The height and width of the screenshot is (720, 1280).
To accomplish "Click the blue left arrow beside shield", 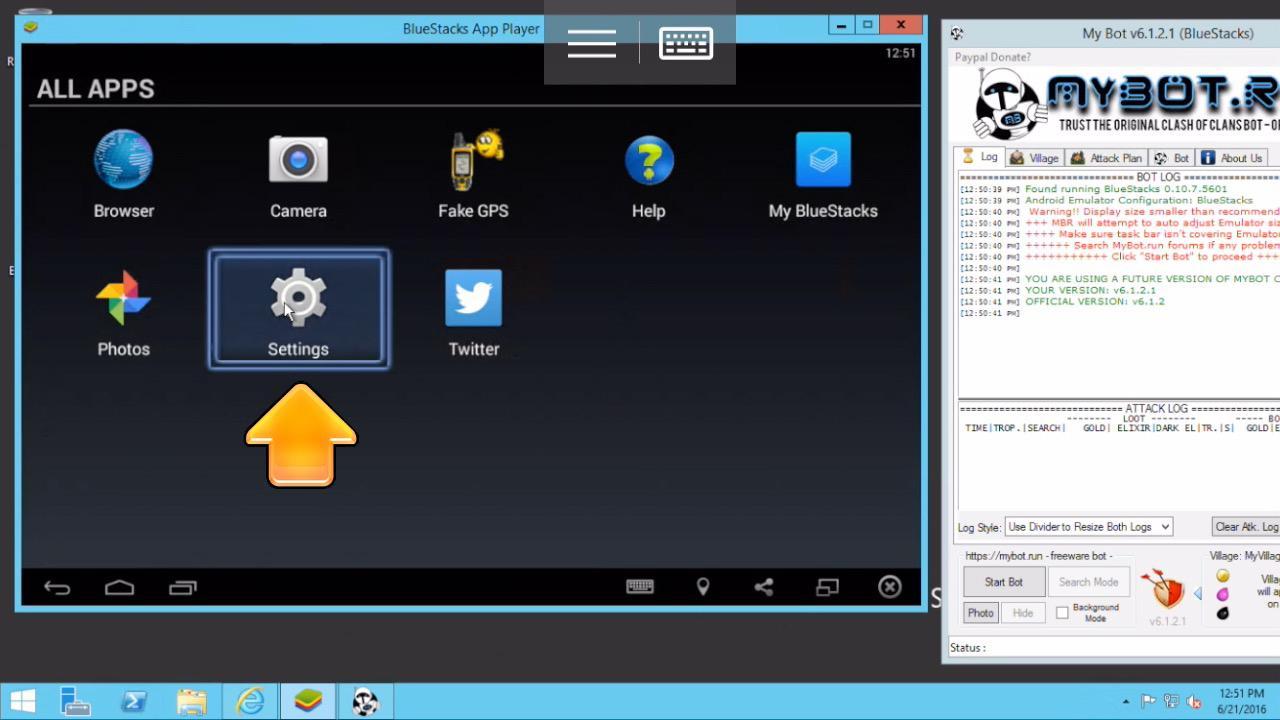I will (x=1197, y=594).
